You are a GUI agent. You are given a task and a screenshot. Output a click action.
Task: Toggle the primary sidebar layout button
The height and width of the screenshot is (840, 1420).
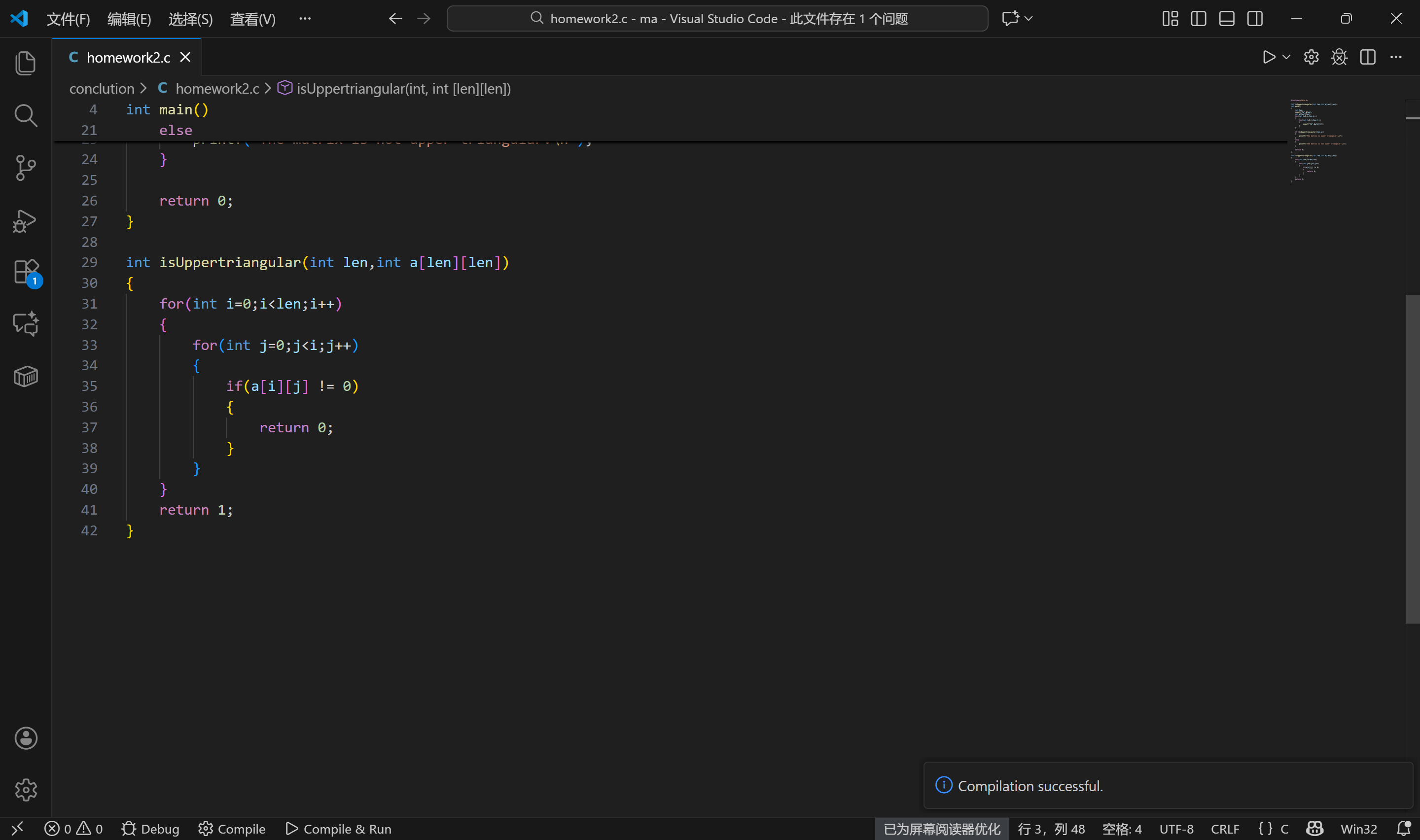[x=1198, y=19]
